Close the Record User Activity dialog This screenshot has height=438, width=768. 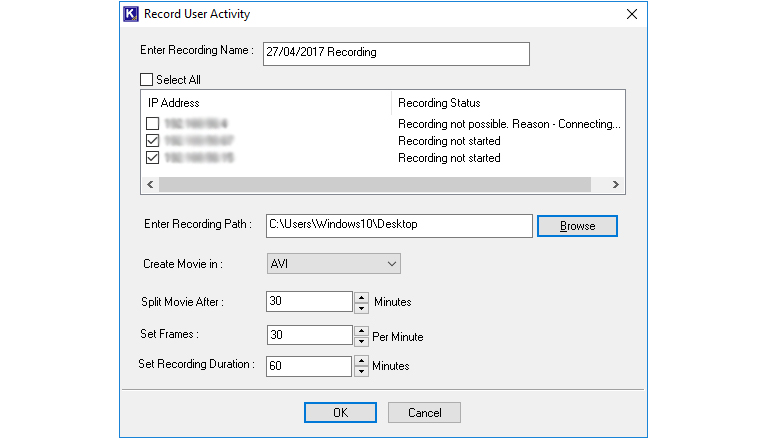click(x=632, y=14)
